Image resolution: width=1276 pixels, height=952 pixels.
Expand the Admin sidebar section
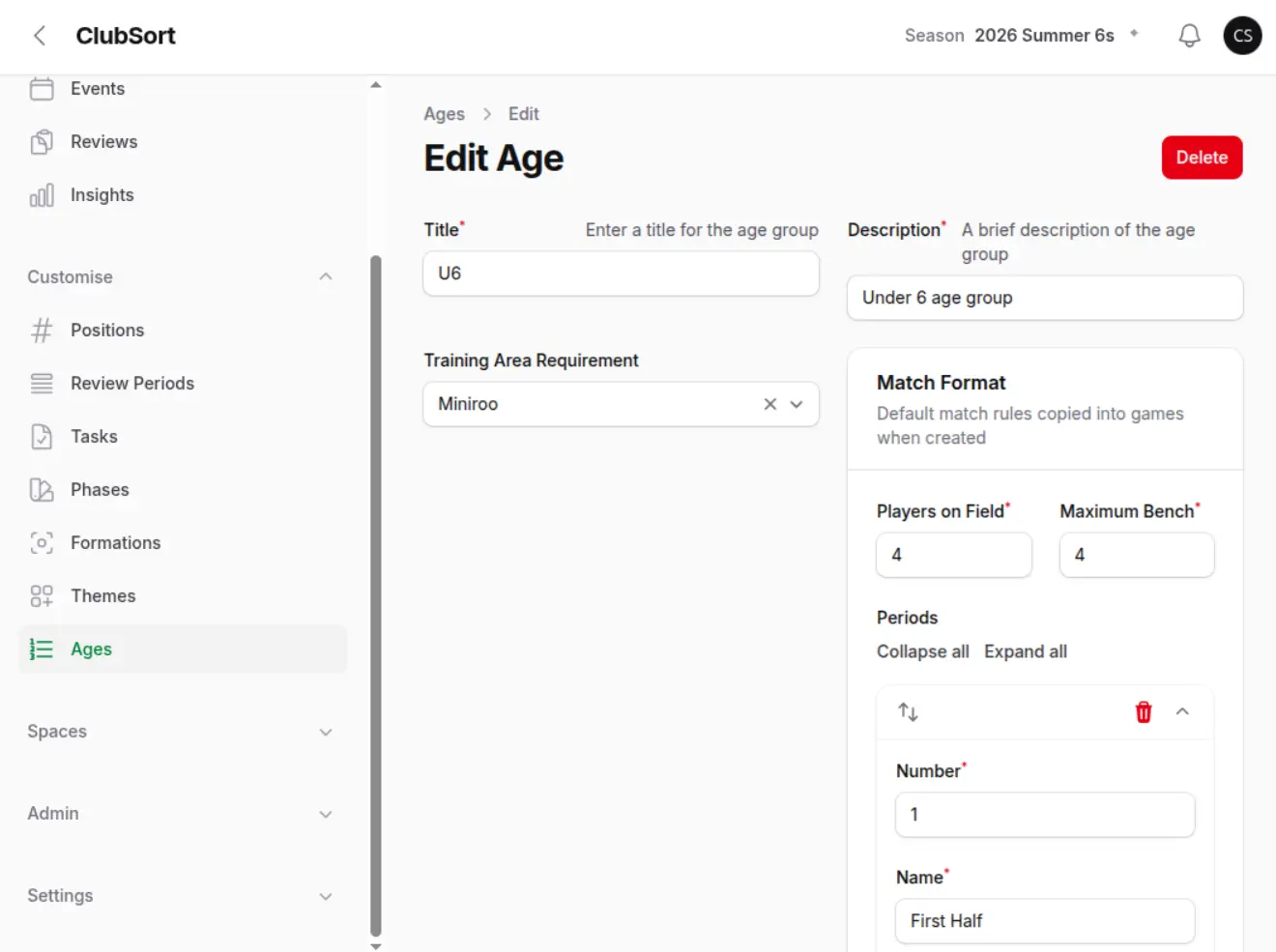coord(326,814)
